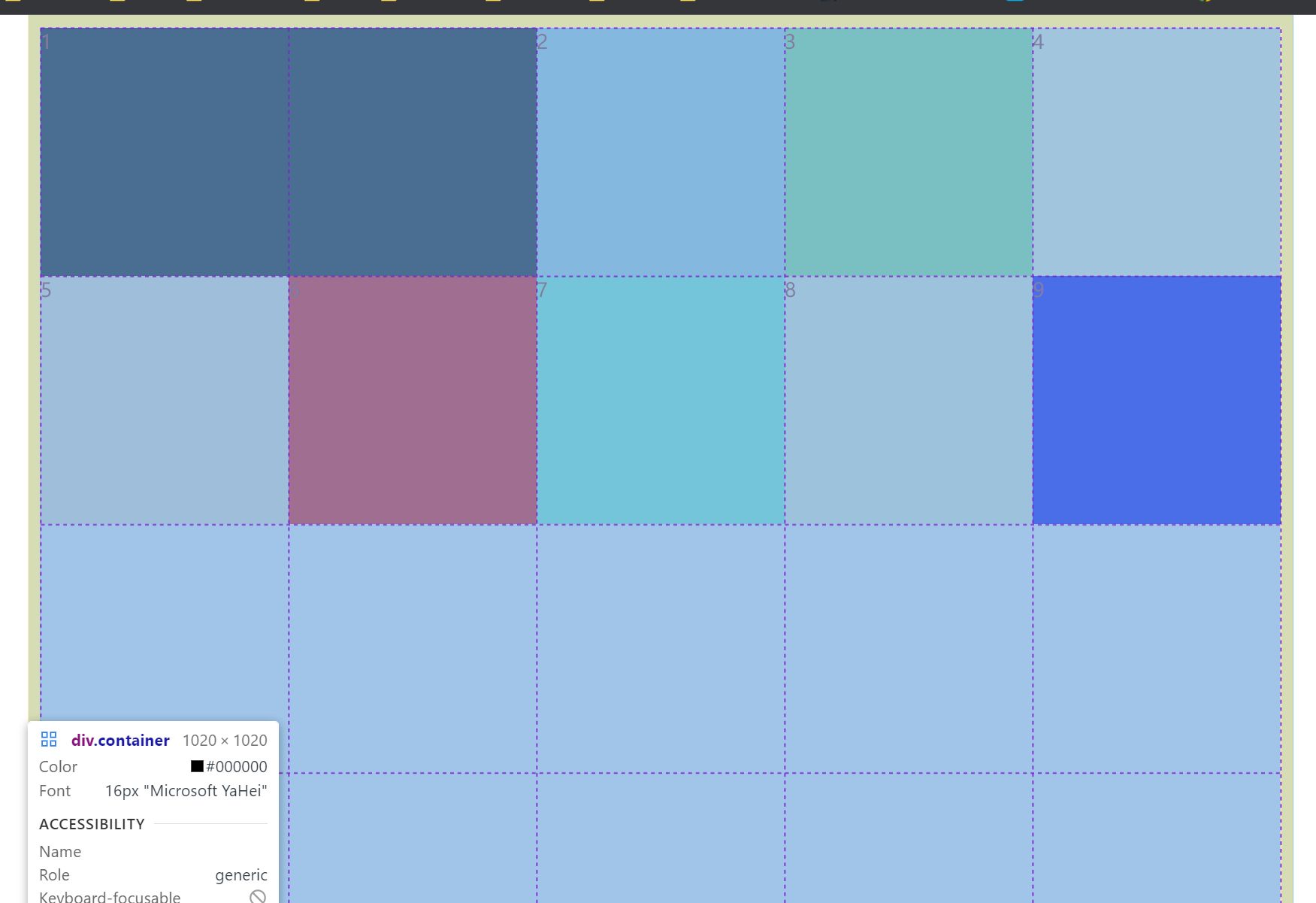Select grid cell number 8
Screen dimensions: 1316x903
tap(909, 401)
